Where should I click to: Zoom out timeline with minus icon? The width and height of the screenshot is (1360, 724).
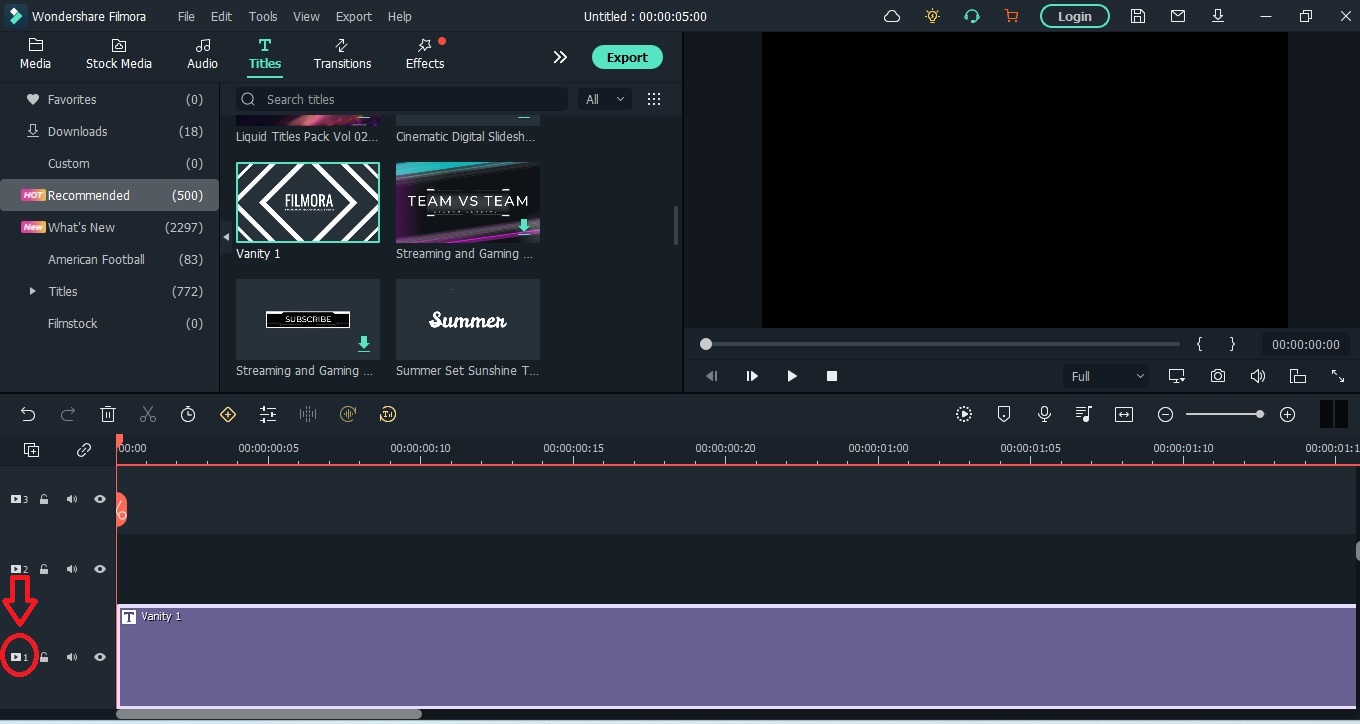point(1165,414)
